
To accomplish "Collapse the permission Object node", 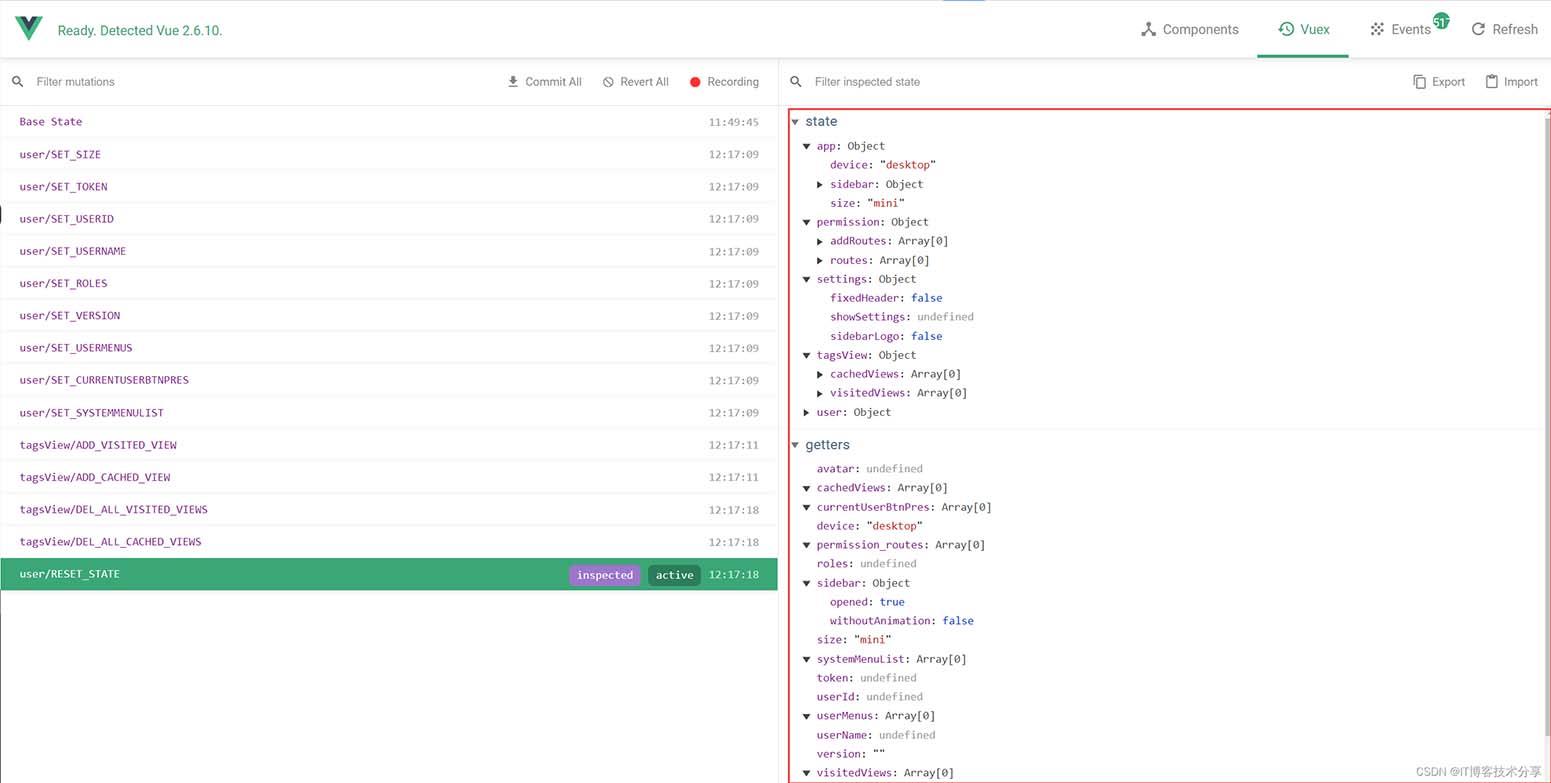I will tap(807, 223).
